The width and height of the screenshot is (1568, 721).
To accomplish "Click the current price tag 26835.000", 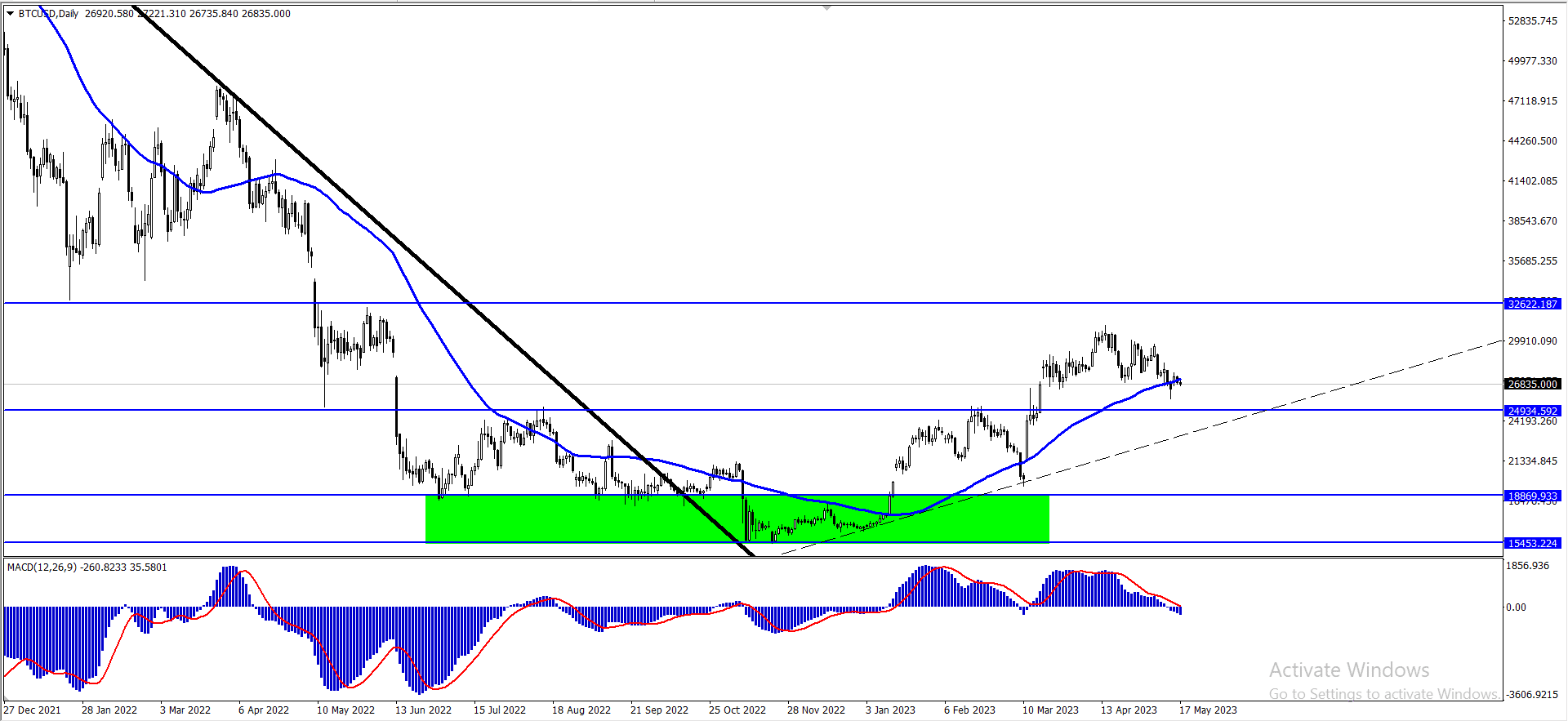I will (1533, 384).
